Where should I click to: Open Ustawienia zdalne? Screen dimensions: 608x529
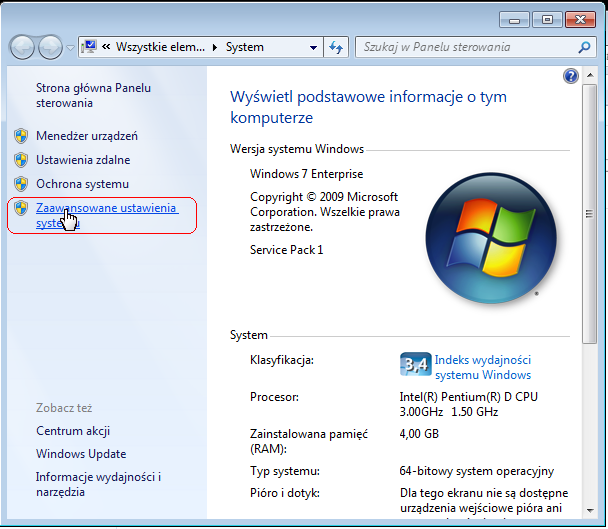[83, 160]
